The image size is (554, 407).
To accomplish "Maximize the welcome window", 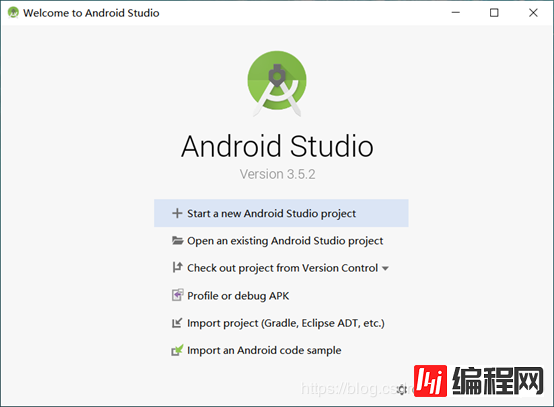I will point(494,13).
